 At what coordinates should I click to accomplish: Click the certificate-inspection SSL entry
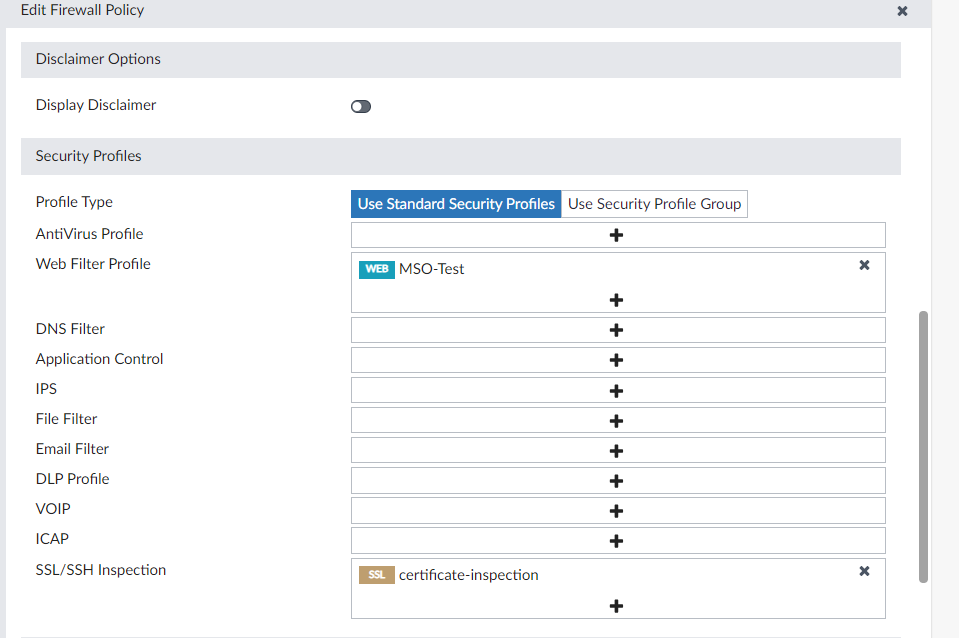468,575
